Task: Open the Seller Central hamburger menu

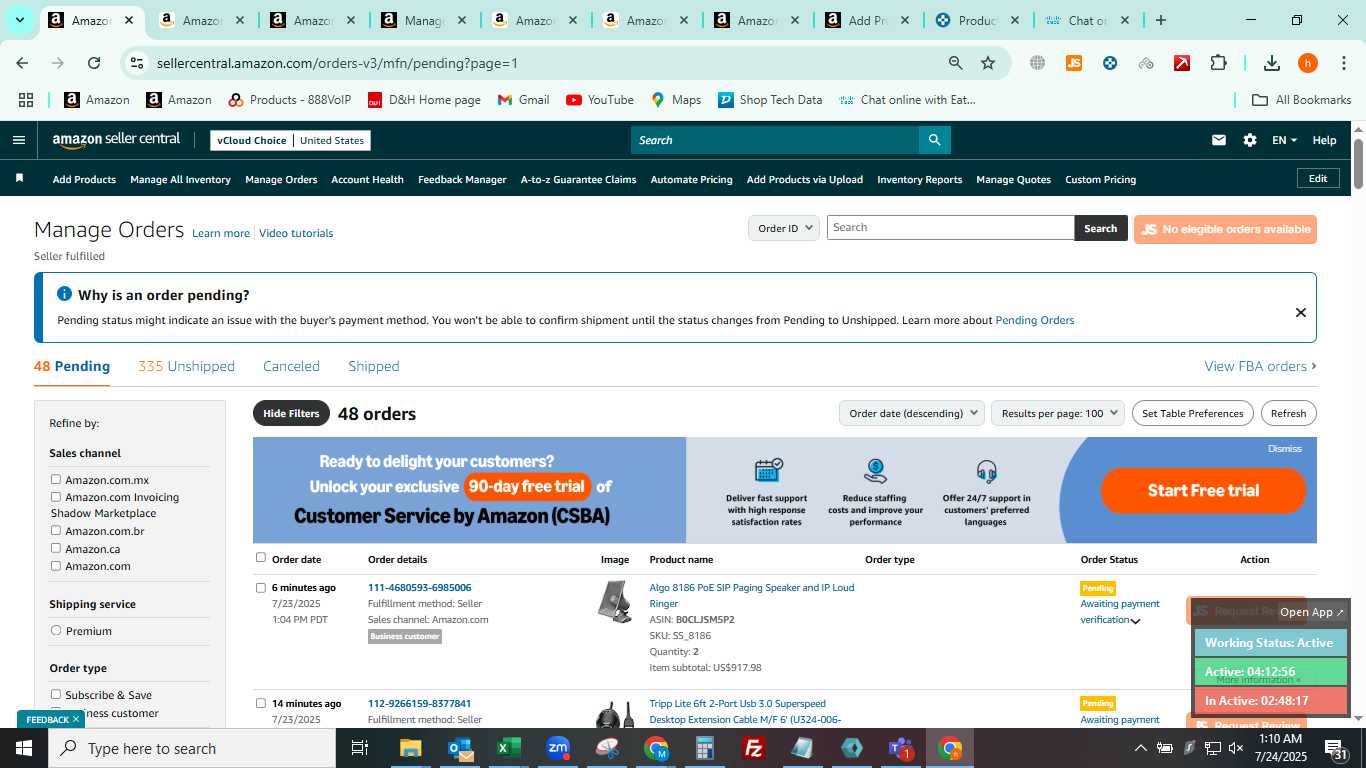Action: (x=18, y=140)
